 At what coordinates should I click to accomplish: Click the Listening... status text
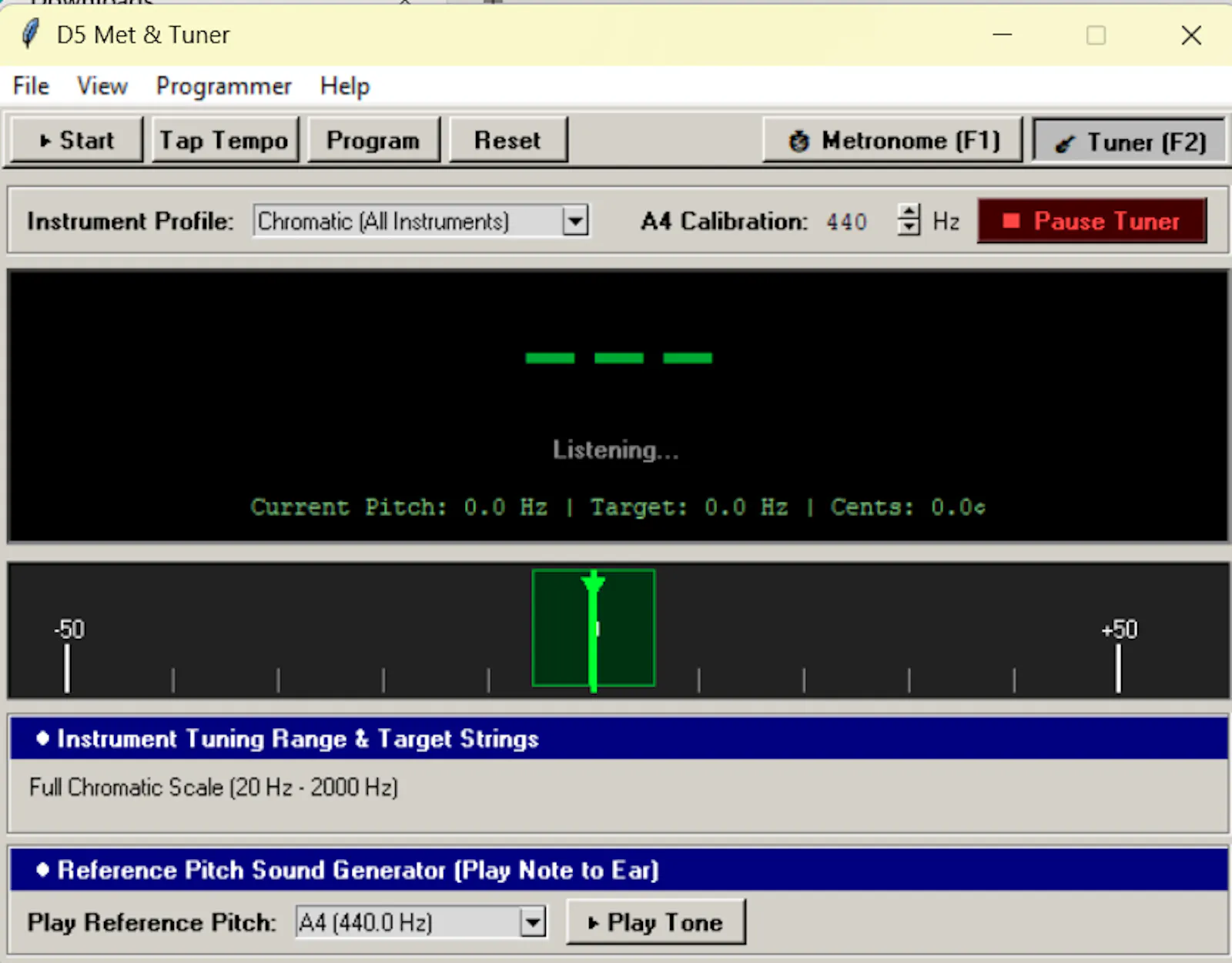coord(616,450)
